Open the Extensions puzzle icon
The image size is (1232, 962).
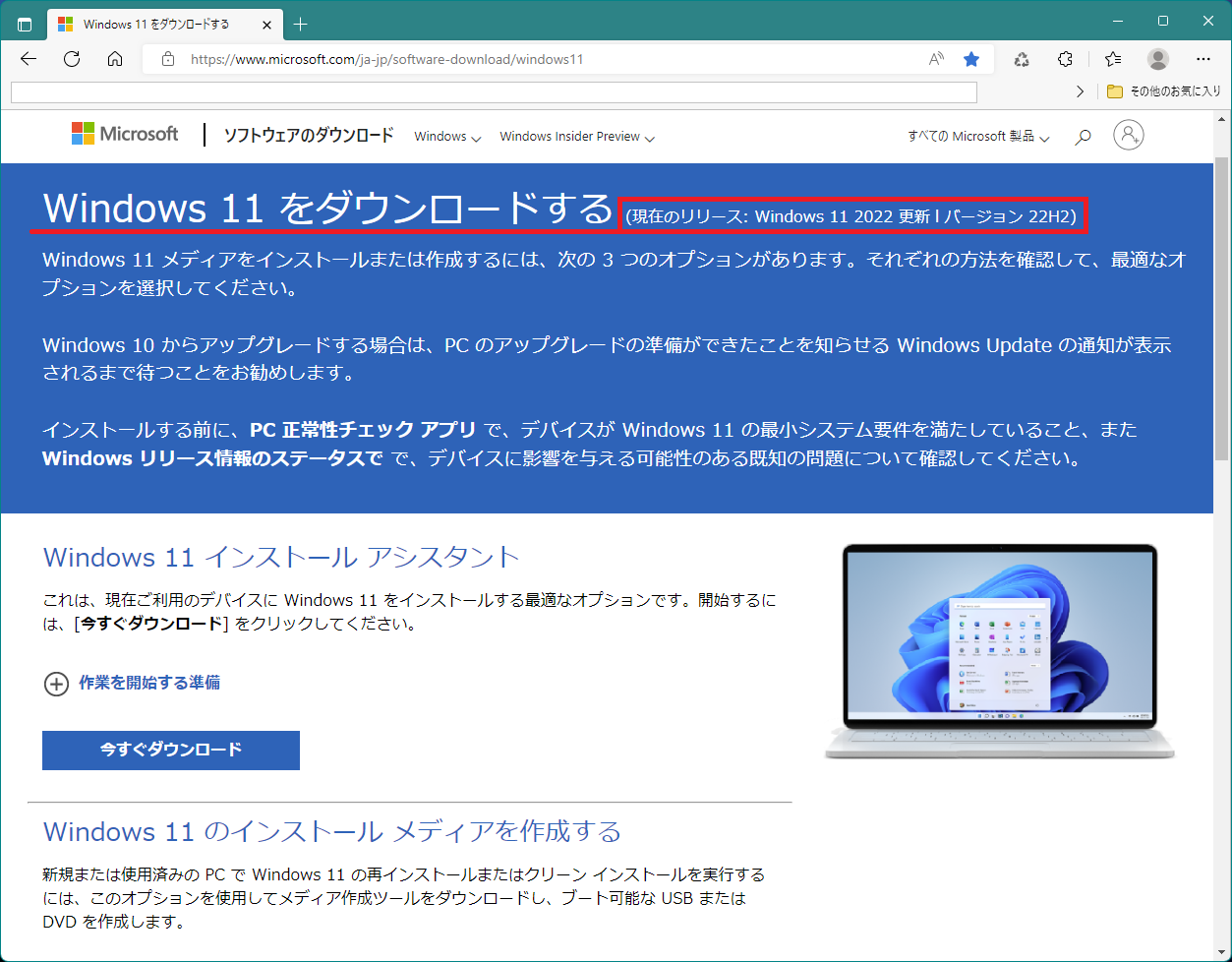(1065, 59)
